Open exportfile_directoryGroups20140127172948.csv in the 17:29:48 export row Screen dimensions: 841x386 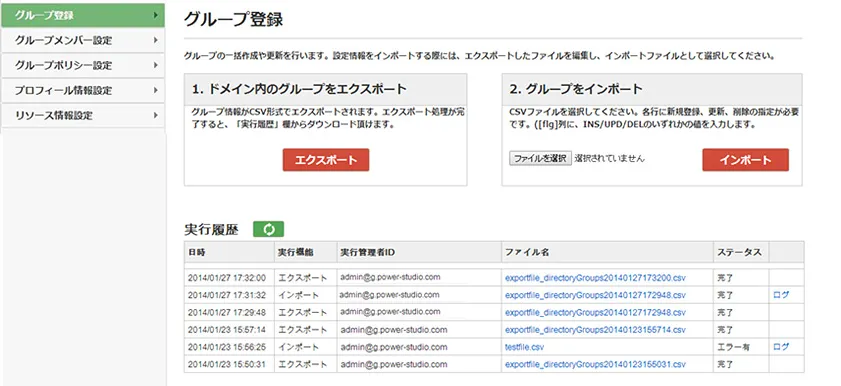tap(595, 312)
